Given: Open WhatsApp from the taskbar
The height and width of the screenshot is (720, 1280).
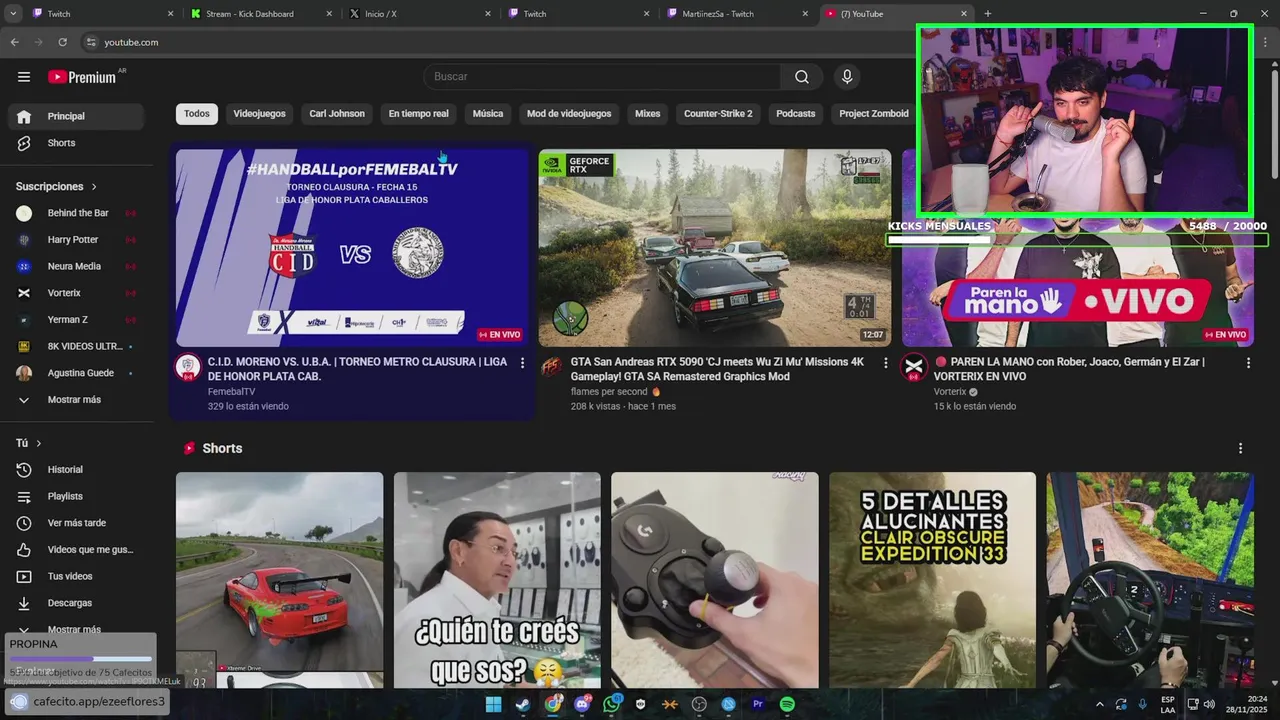Looking at the screenshot, I should (x=611, y=704).
